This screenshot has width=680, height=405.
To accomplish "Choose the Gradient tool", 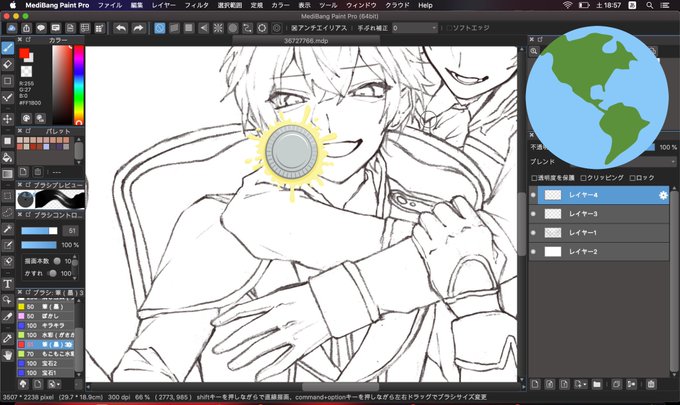I will coord(7,174).
